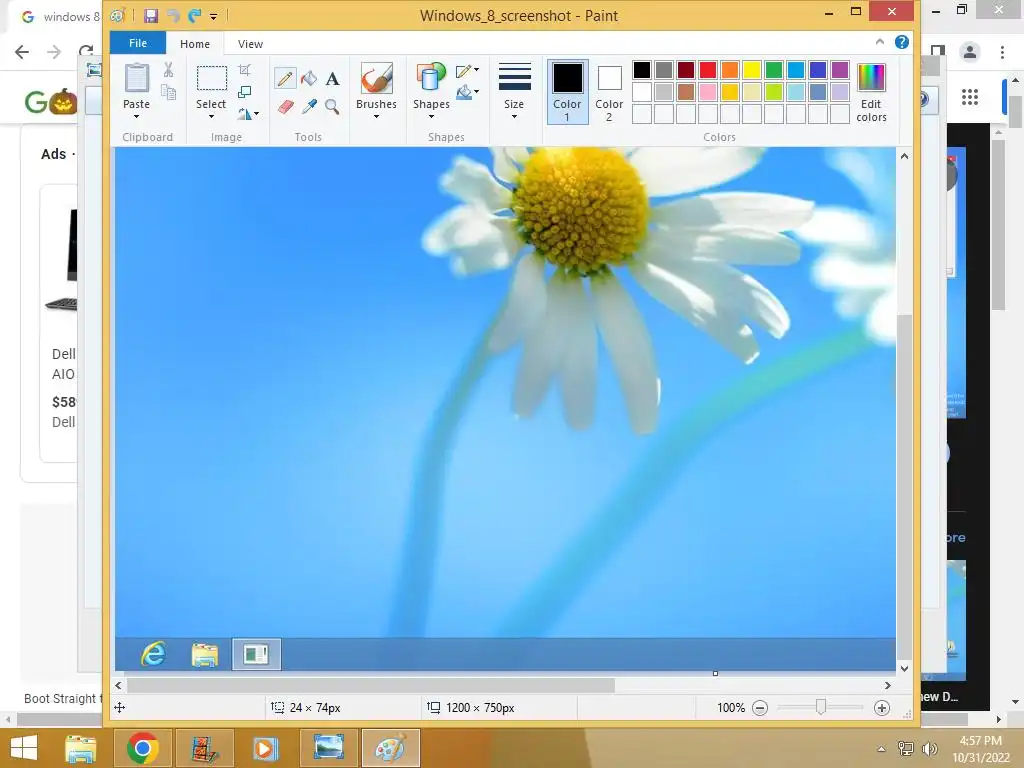Click the 100% zoom level text
This screenshot has height=768, width=1024.
[731, 708]
